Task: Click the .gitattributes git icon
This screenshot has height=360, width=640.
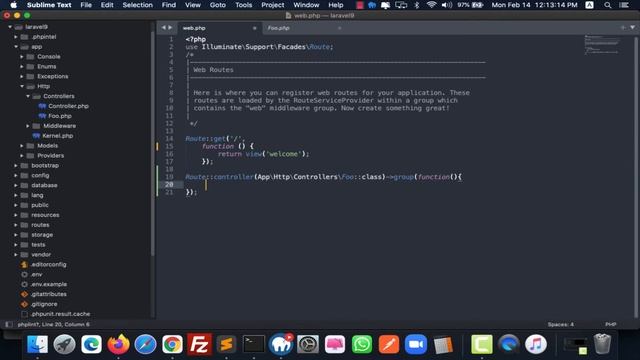Action: [x=24, y=294]
